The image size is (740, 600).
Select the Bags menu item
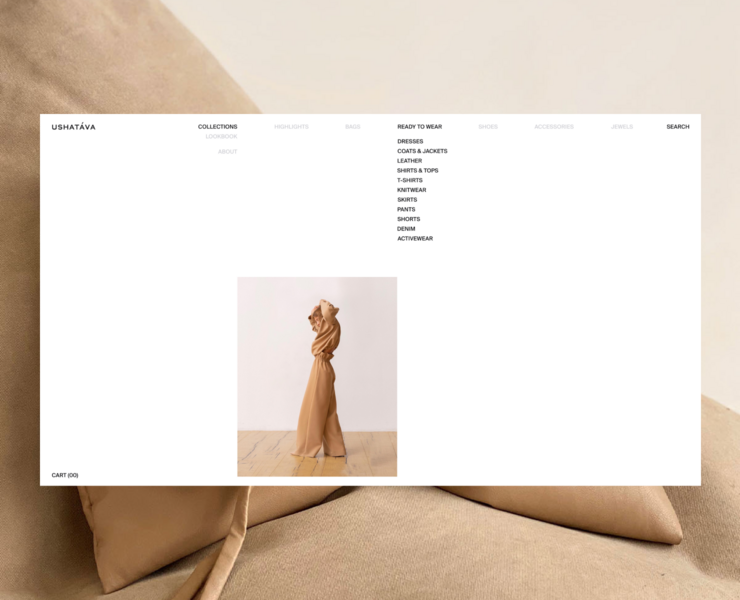point(353,127)
